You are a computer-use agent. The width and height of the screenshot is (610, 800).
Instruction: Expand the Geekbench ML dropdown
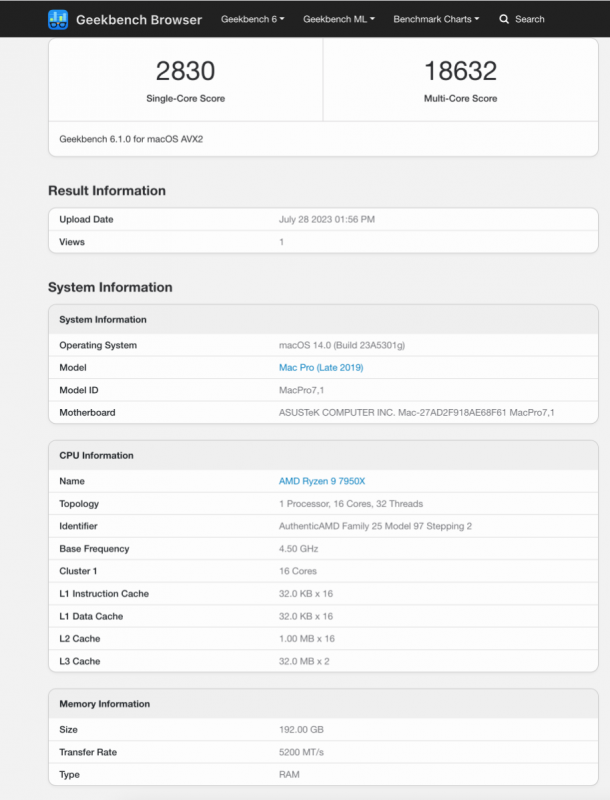(339, 19)
